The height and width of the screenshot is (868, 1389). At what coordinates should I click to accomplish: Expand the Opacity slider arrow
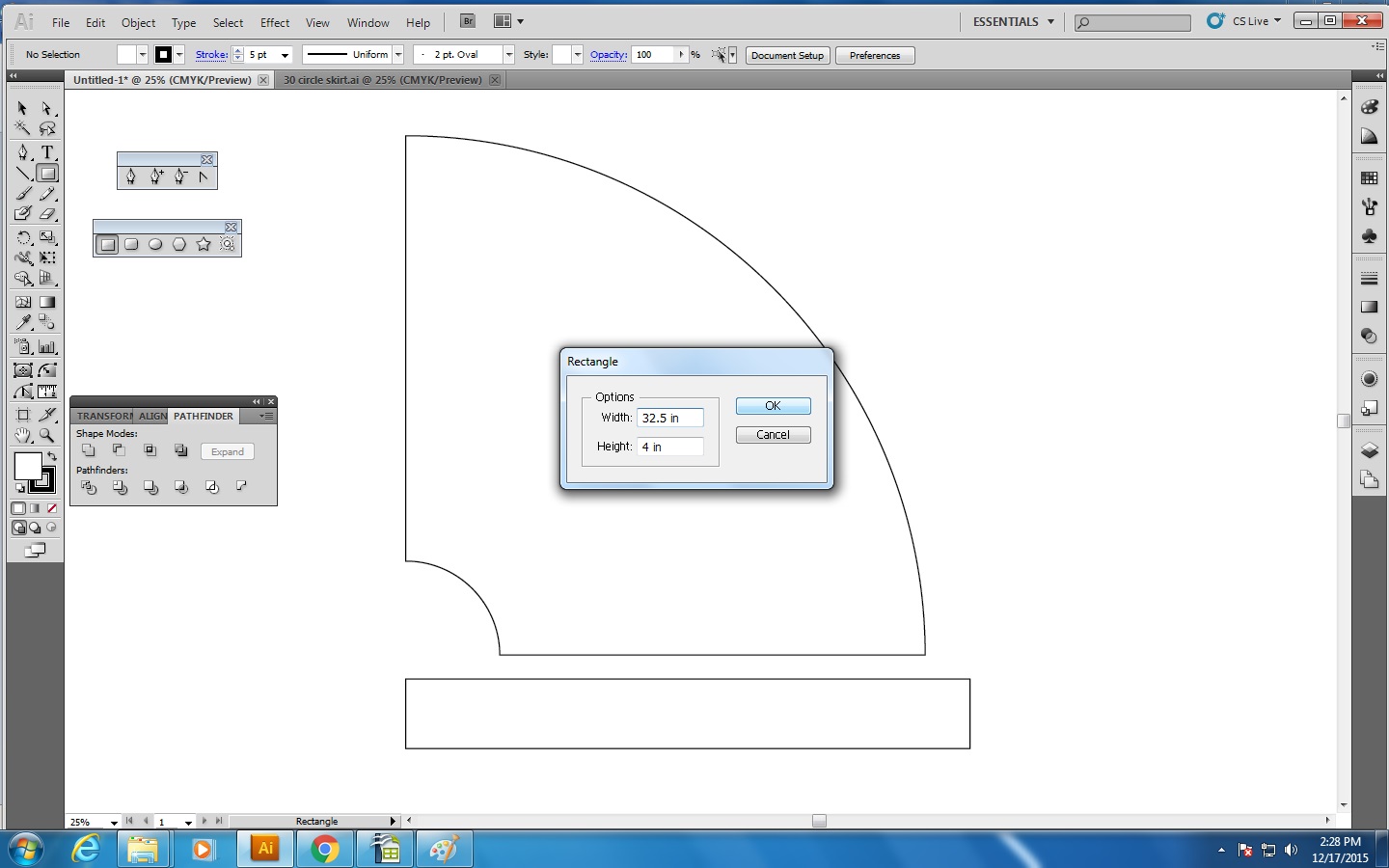[x=682, y=55]
